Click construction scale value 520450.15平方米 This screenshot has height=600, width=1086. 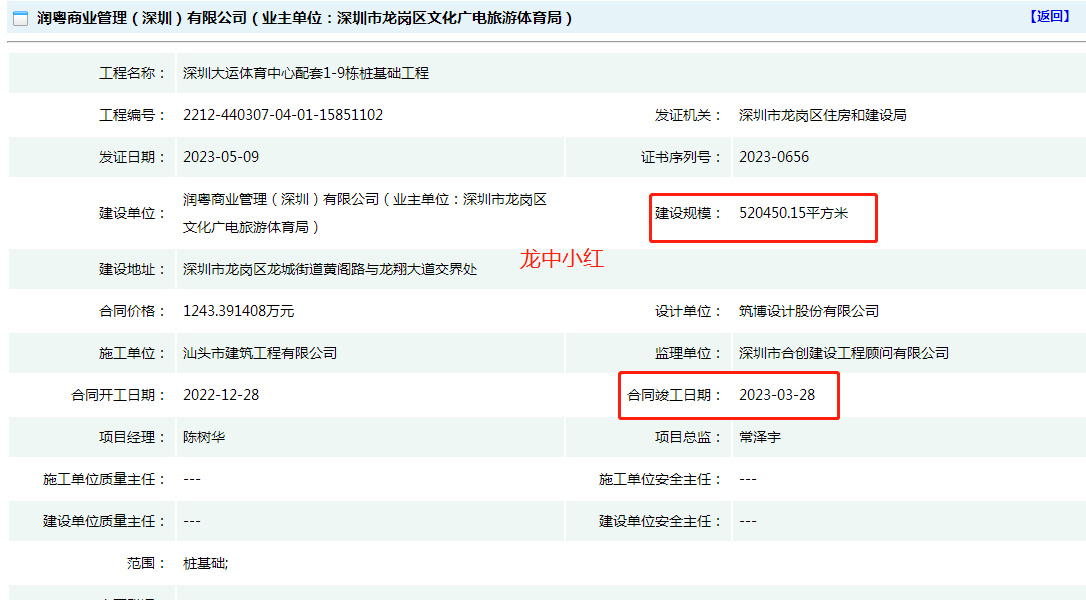(793, 212)
